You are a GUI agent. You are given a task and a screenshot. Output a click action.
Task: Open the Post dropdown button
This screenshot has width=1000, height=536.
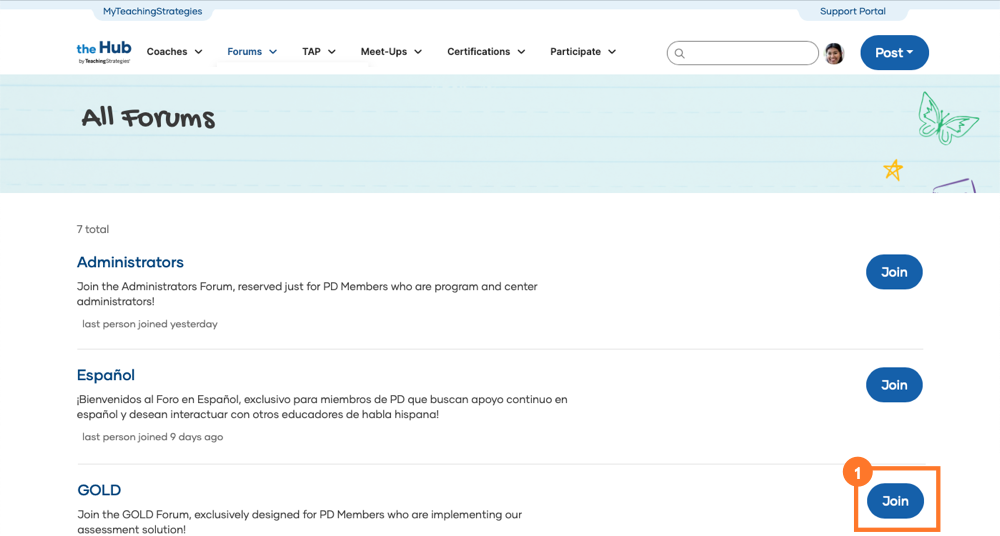(x=894, y=53)
